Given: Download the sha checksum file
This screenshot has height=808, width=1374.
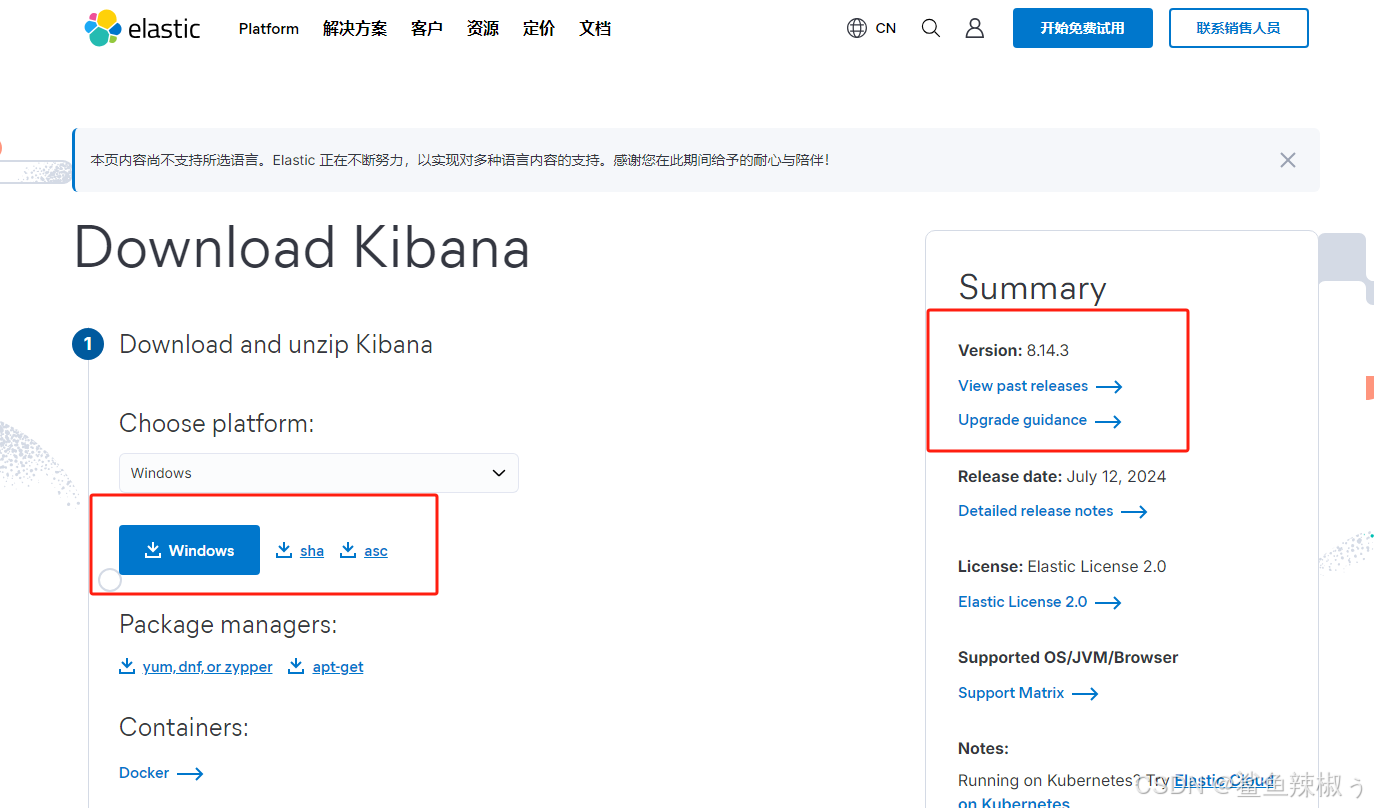Looking at the screenshot, I should point(300,551).
